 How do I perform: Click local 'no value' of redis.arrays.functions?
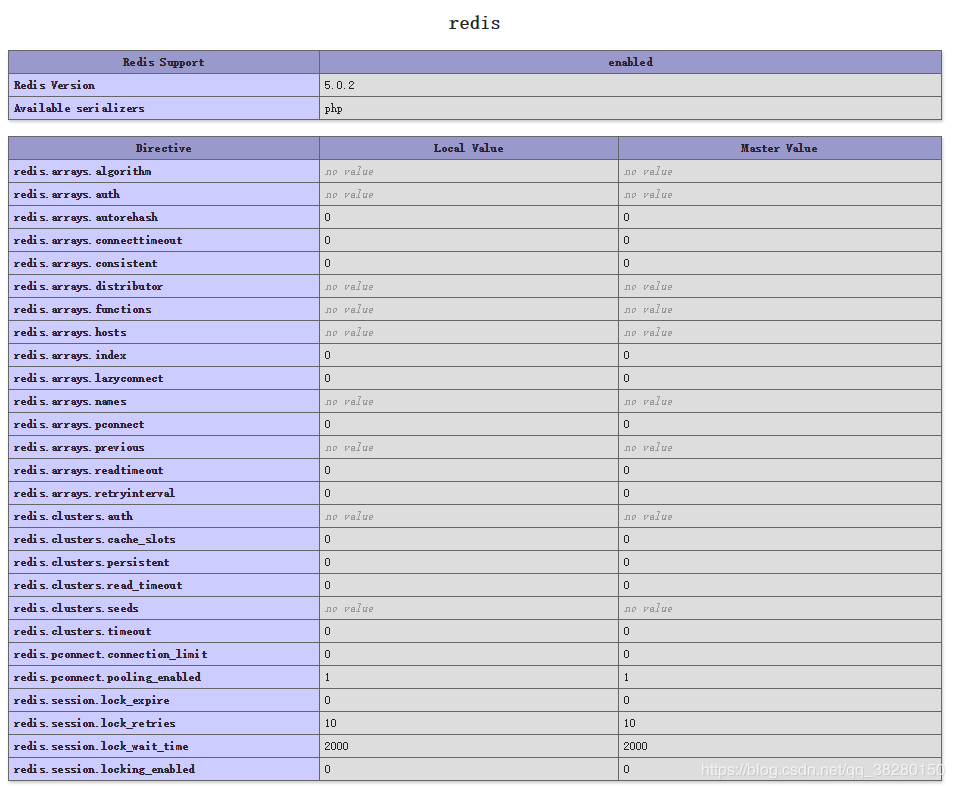coord(349,310)
